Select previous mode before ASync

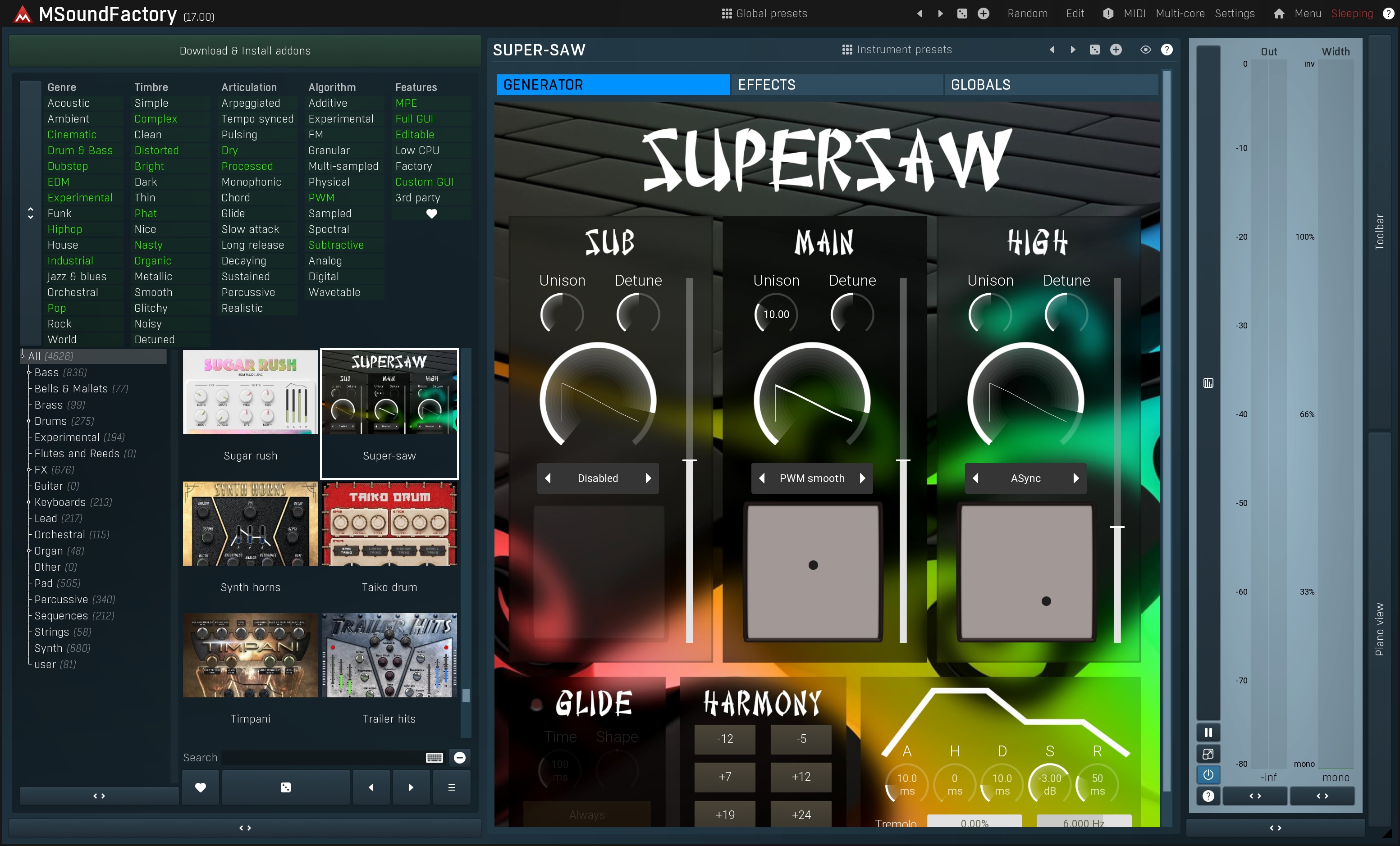pyautogui.click(x=975, y=478)
